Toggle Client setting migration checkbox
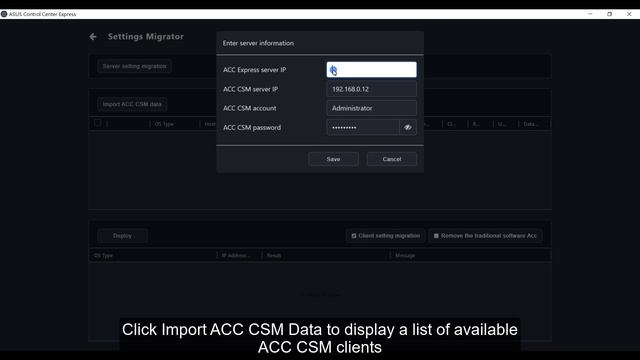The image size is (640, 360). [354, 236]
